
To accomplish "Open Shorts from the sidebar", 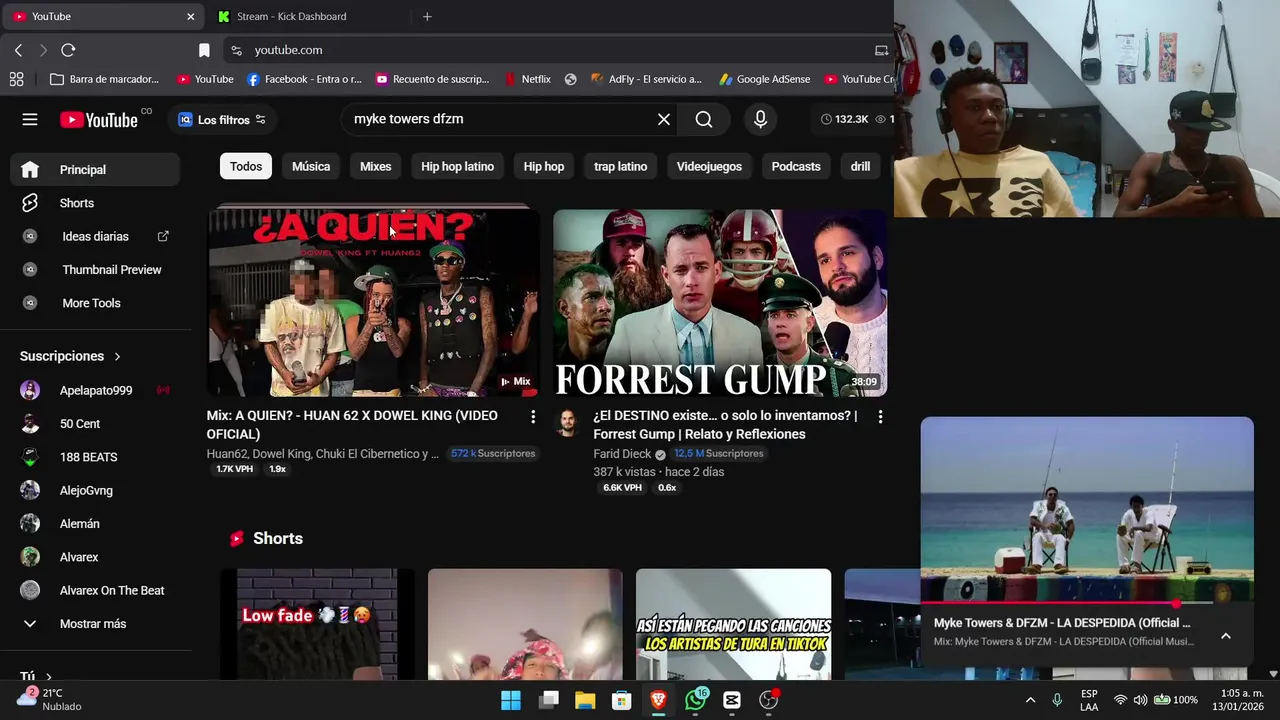I will pyautogui.click(x=95, y=203).
